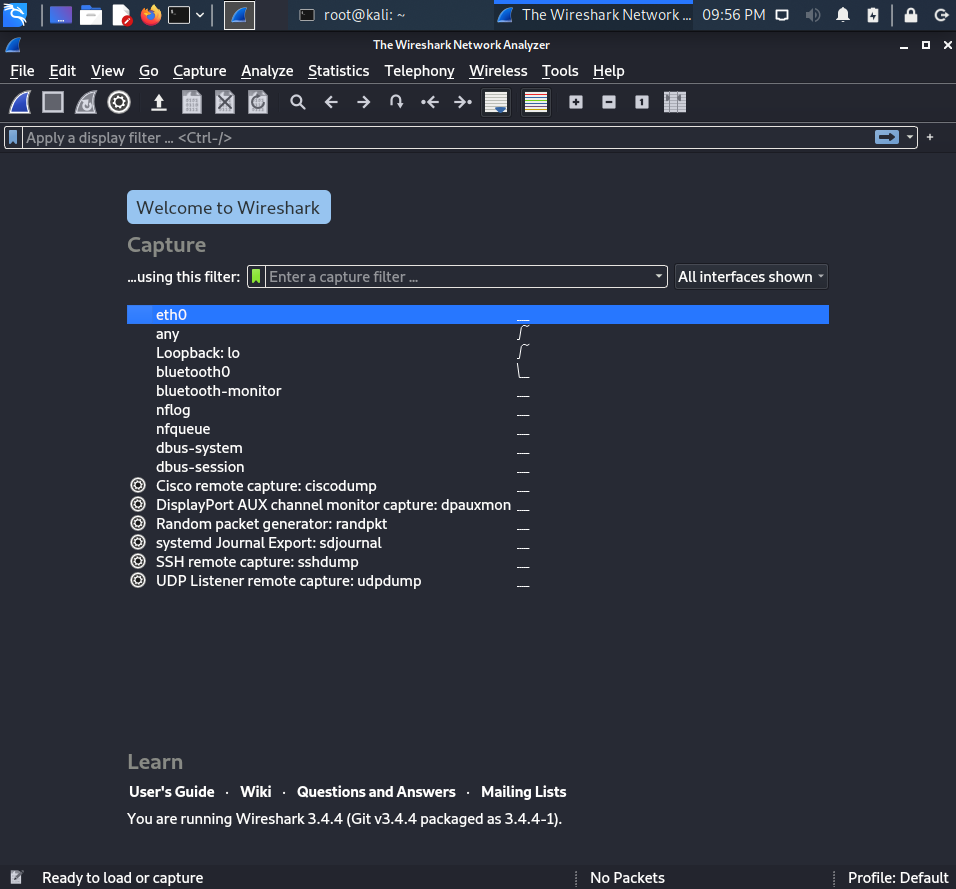Open the File menu
This screenshot has width=956, height=889.
(23, 71)
